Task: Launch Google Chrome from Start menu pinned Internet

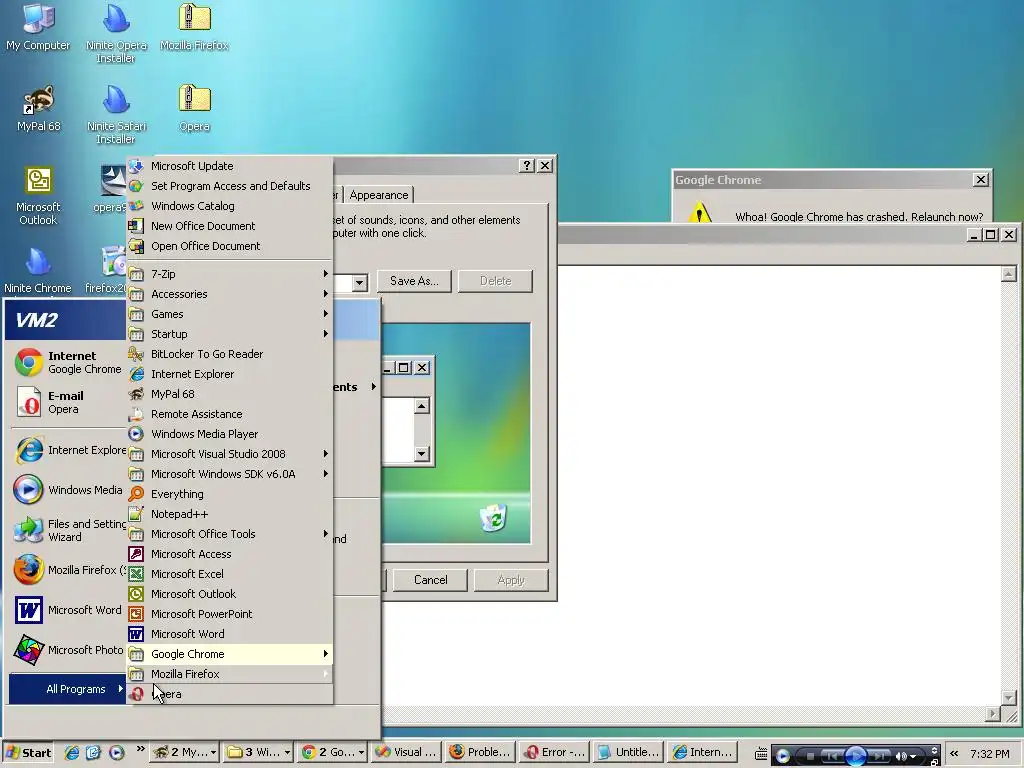Action: [68, 362]
